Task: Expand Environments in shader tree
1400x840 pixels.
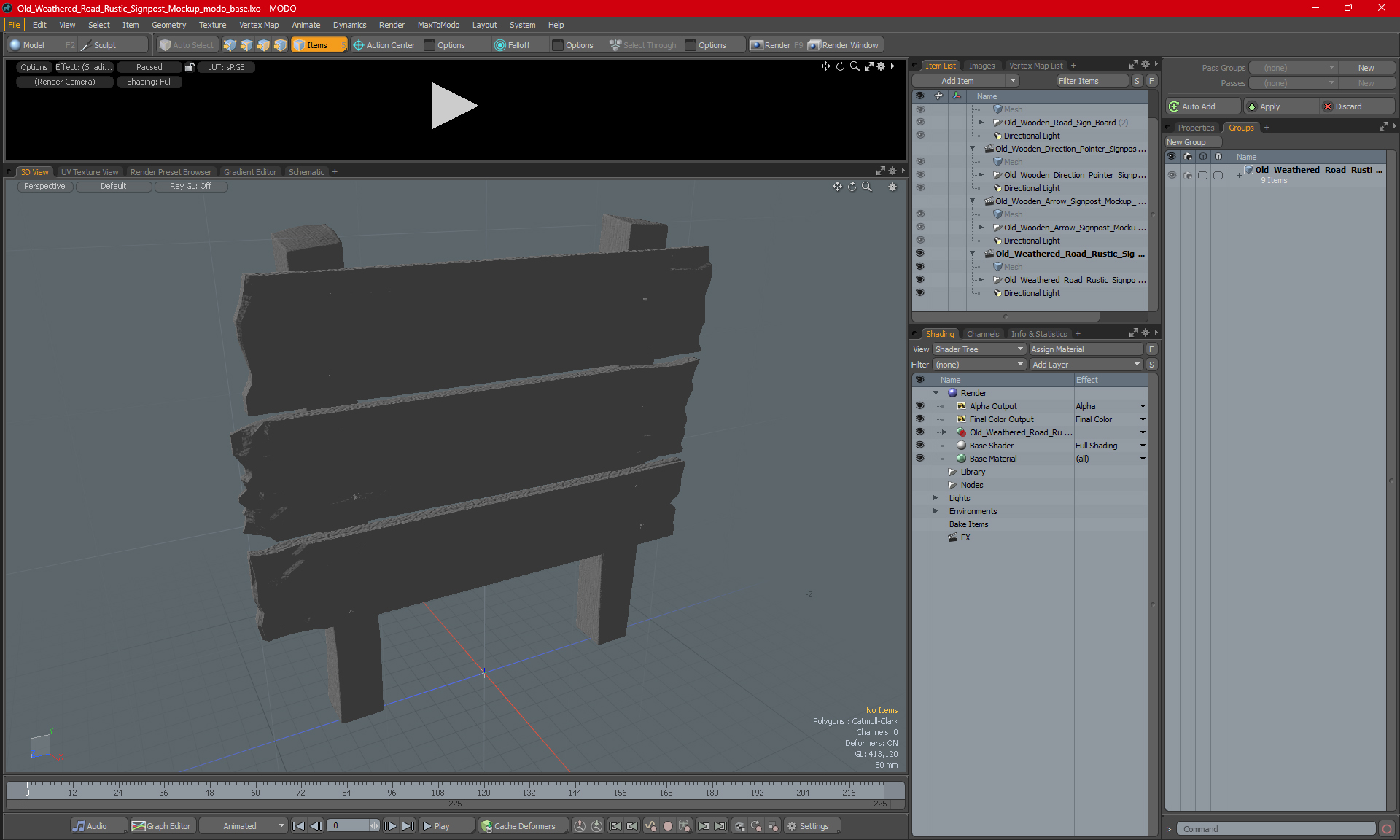Action: point(936,511)
